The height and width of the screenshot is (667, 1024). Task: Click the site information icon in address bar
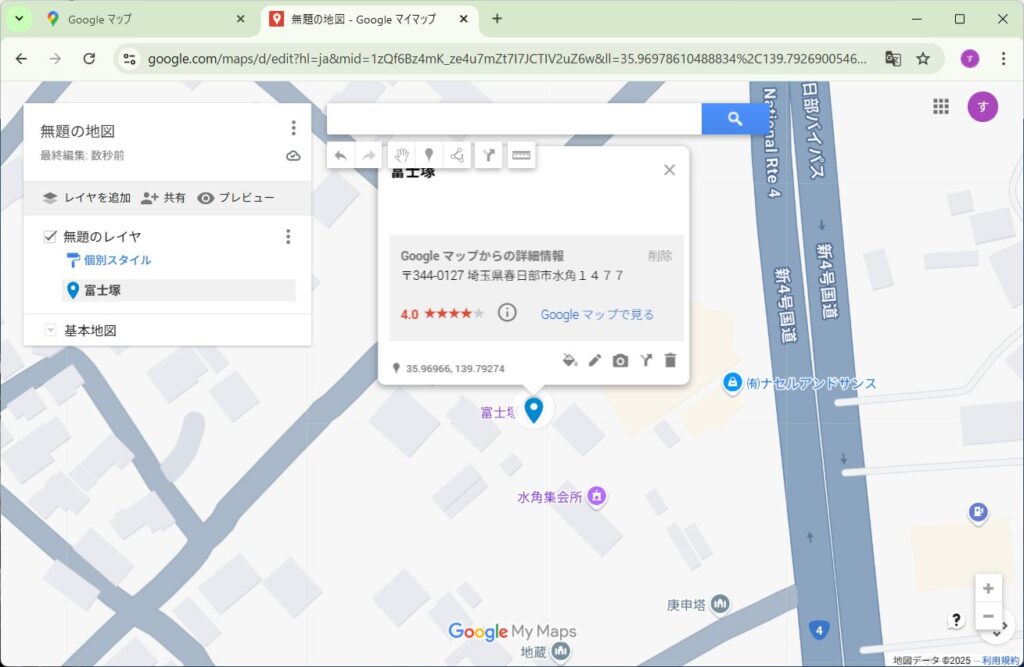click(x=129, y=59)
